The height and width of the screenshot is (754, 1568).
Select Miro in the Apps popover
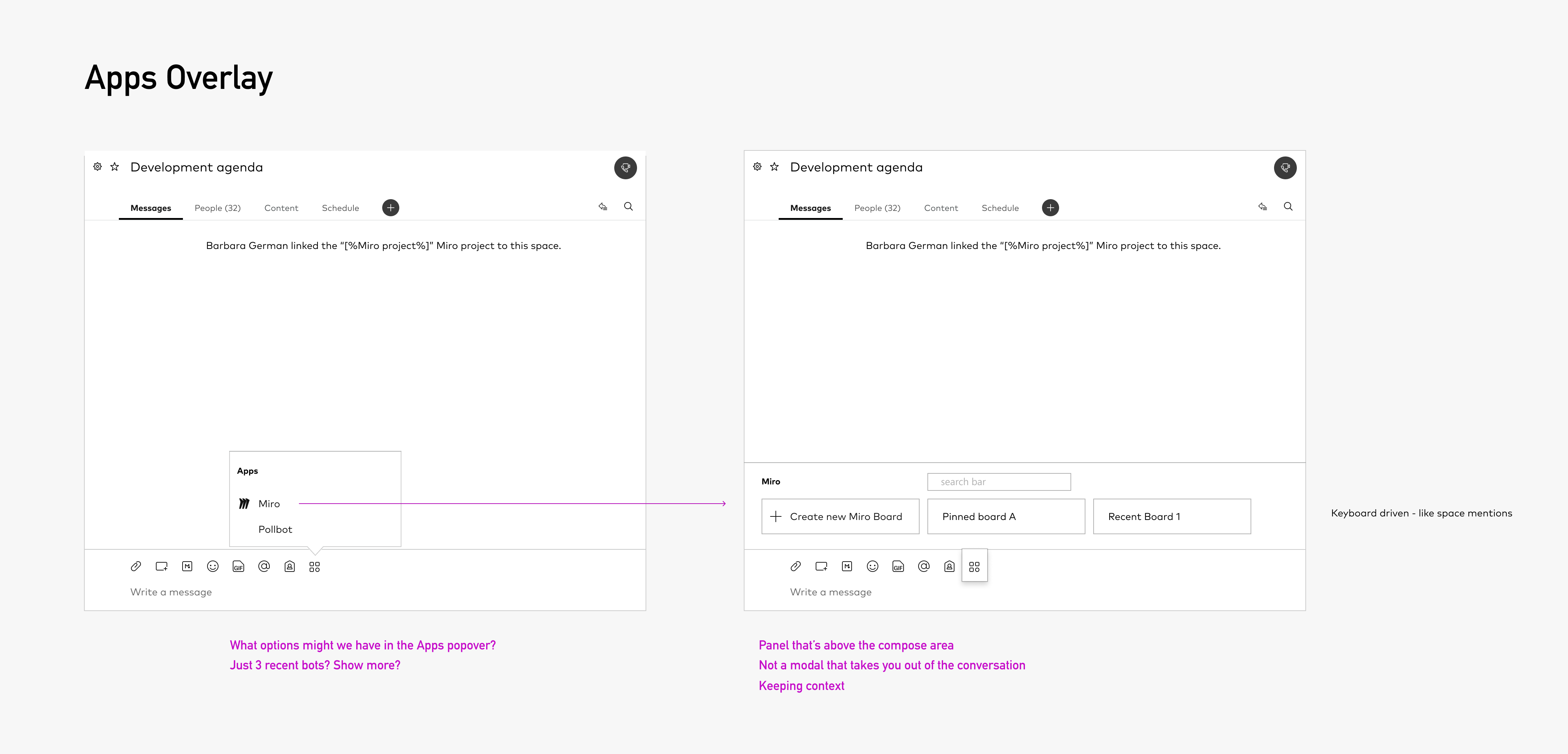[268, 503]
